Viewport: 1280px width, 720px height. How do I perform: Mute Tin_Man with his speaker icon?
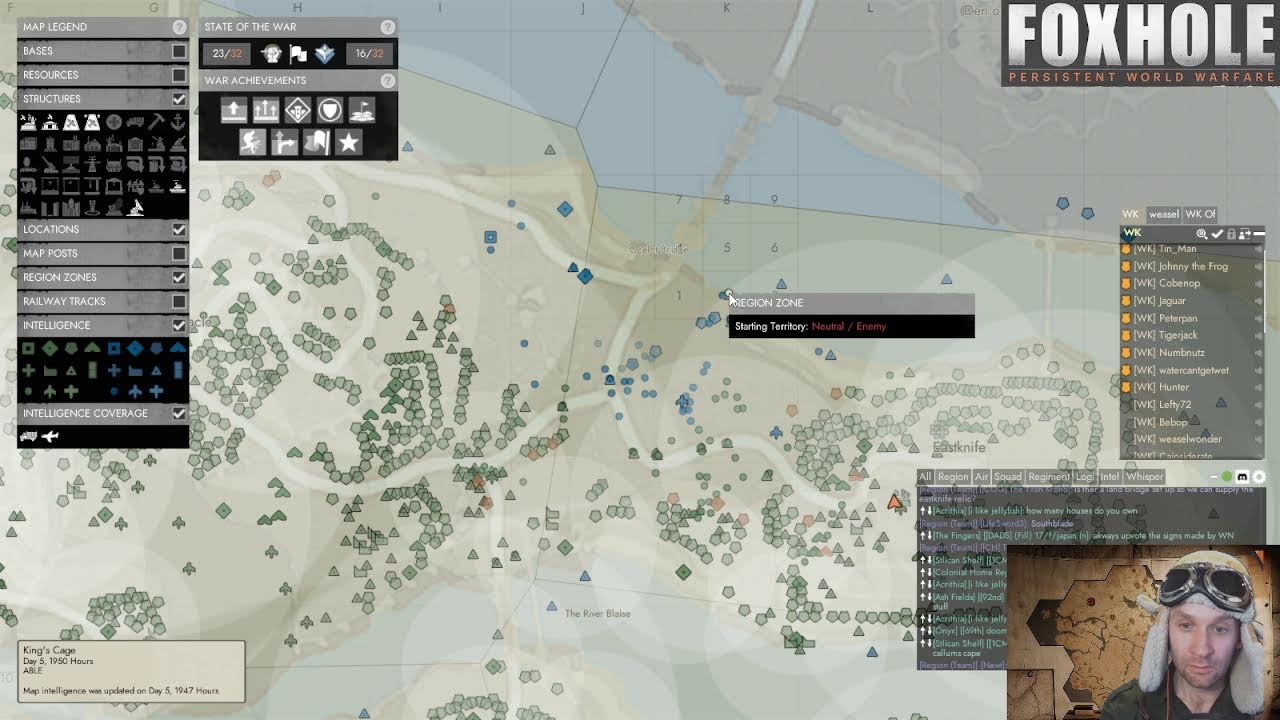(1258, 249)
